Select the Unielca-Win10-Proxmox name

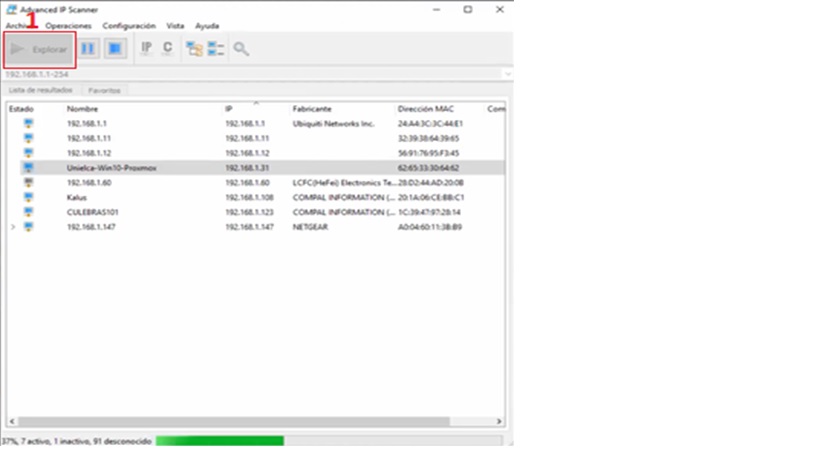pyautogui.click(x=112, y=168)
